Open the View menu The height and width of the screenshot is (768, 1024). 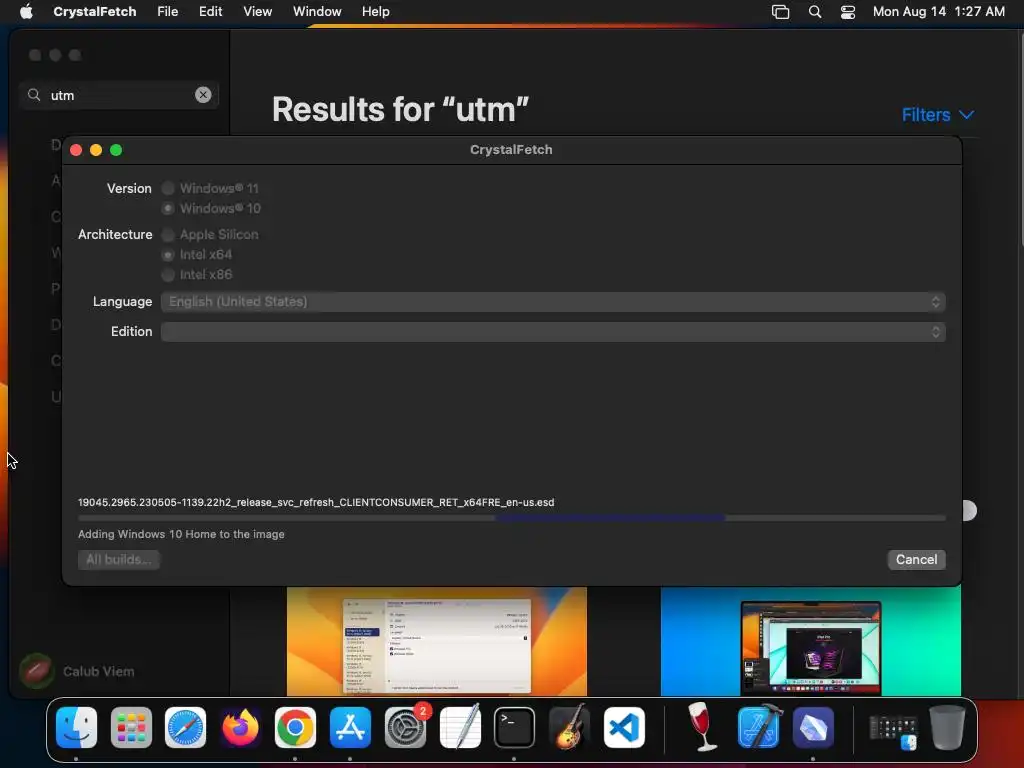coord(257,11)
